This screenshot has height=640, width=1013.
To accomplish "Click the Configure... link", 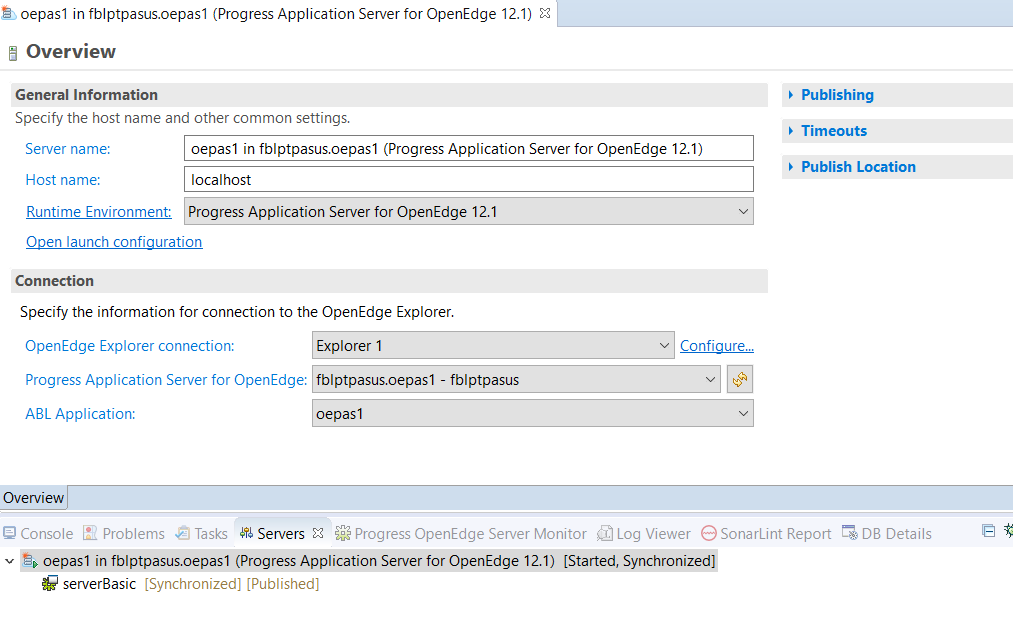I will 716,346.
